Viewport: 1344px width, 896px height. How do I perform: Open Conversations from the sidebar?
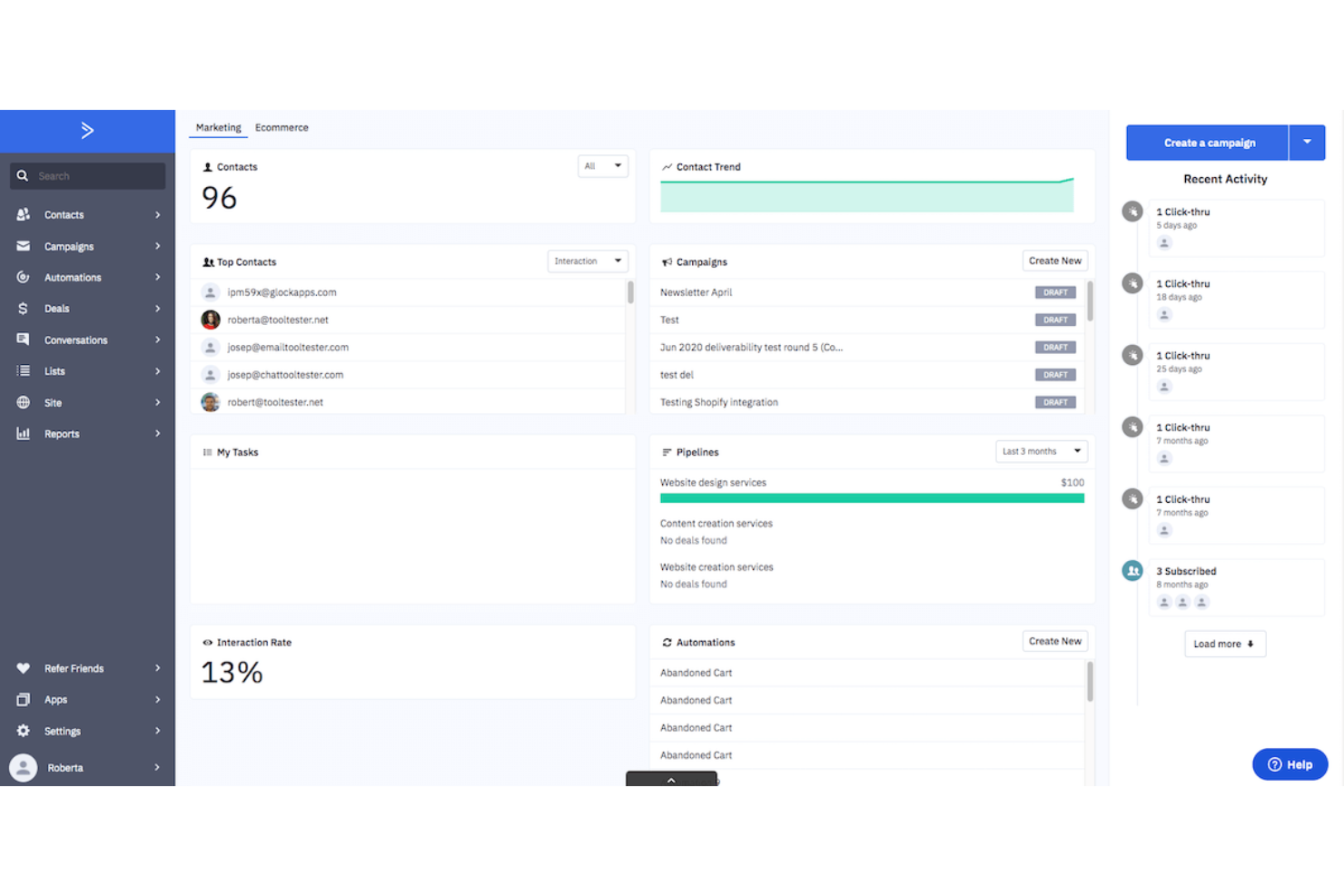coord(23,339)
